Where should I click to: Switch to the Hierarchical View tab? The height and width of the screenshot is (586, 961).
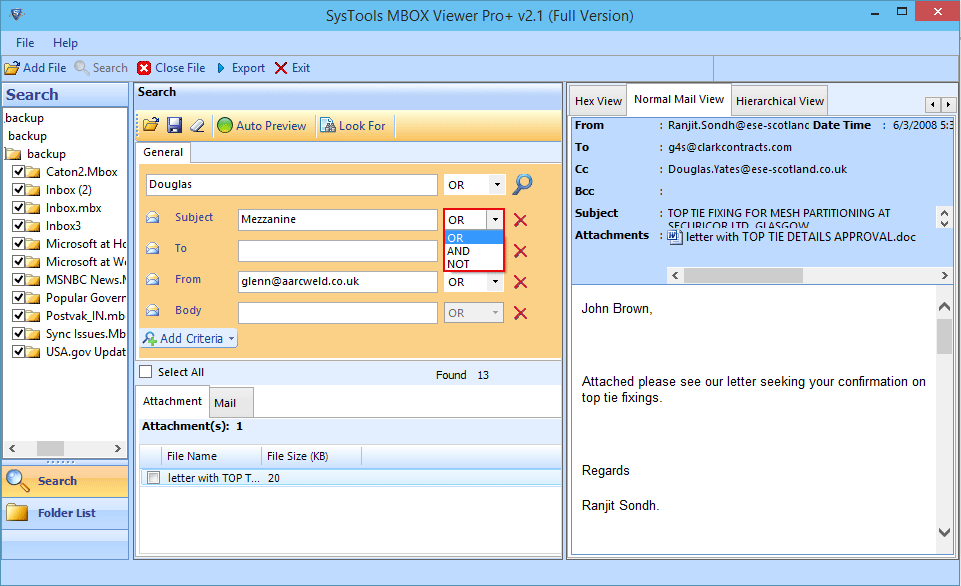[x=780, y=101]
